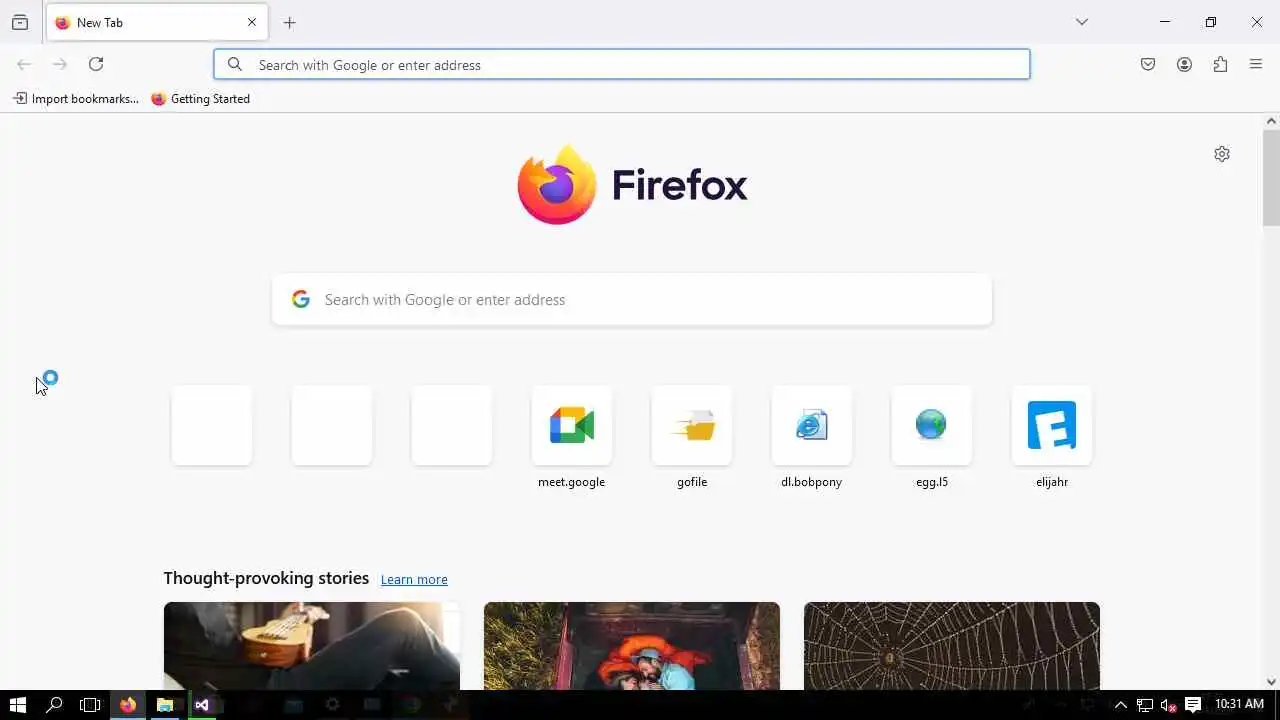Open new tab personalize gear icon
The height and width of the screenshot is (720, 1280).
(1222, 154)
